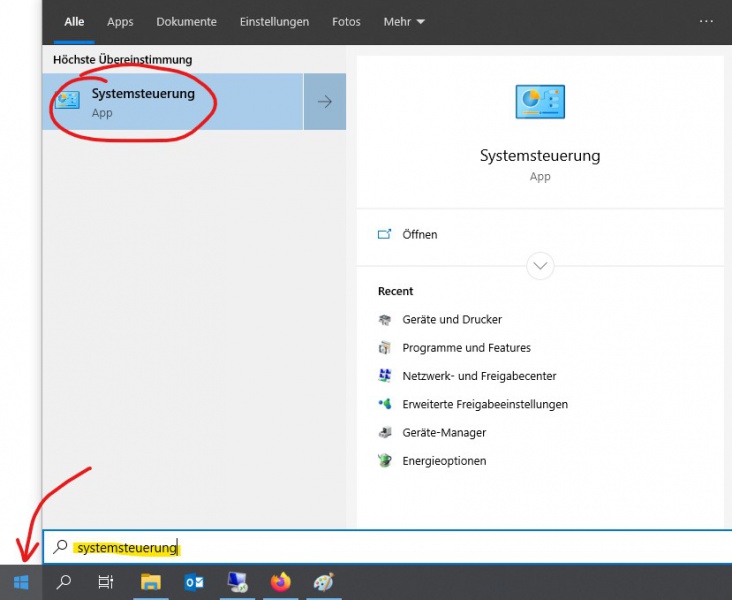
Task: Open Task View from the taskbar
Action: 106,582
